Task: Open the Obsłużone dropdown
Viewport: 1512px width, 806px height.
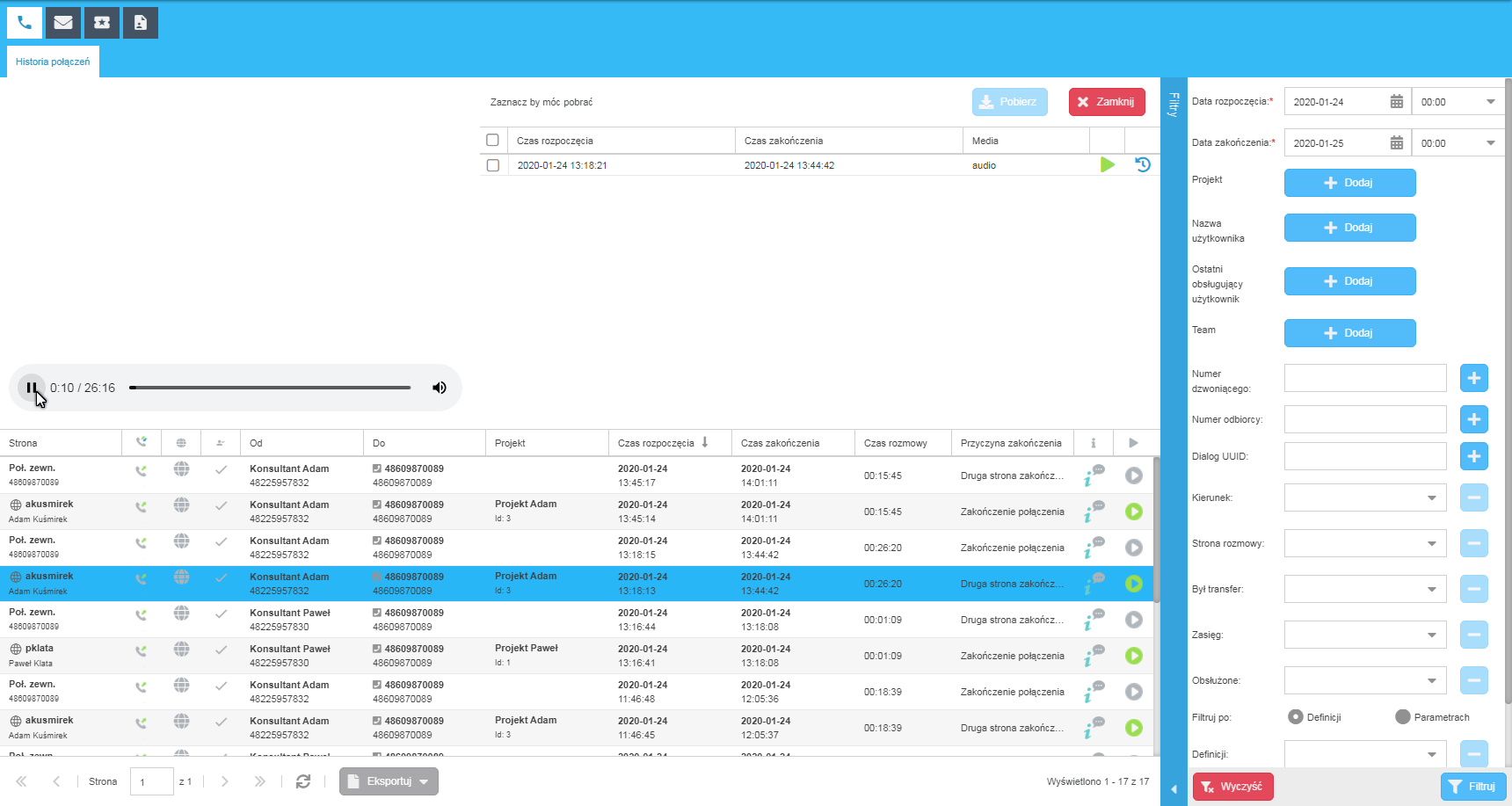Action: [x=1365, y=680]
